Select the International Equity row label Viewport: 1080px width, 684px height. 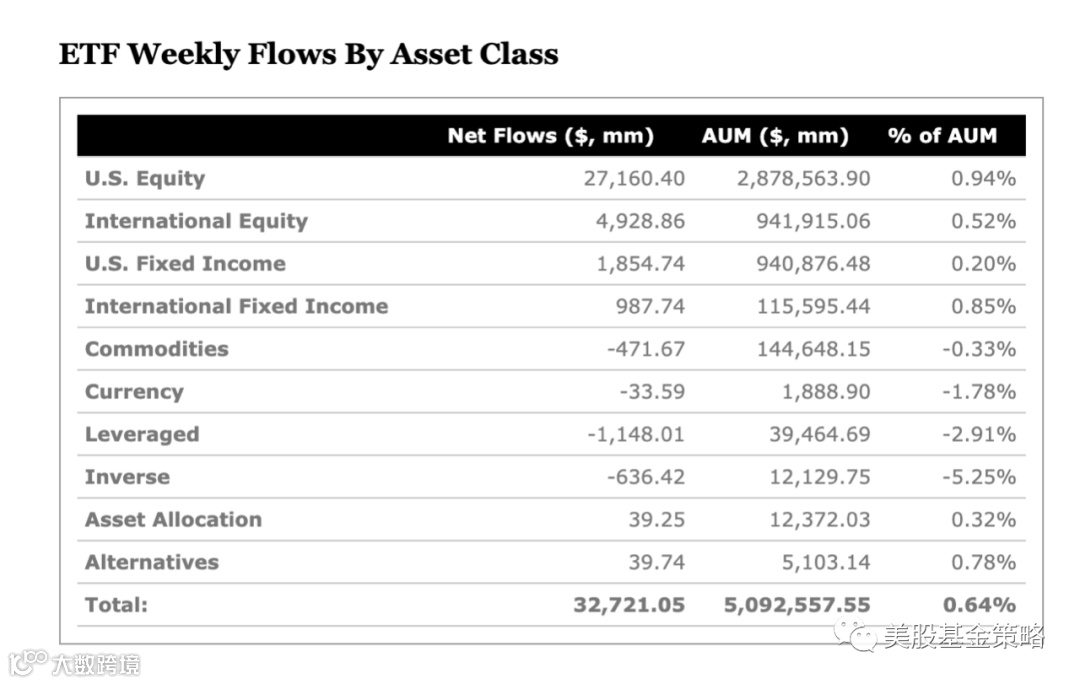(196, 221)
